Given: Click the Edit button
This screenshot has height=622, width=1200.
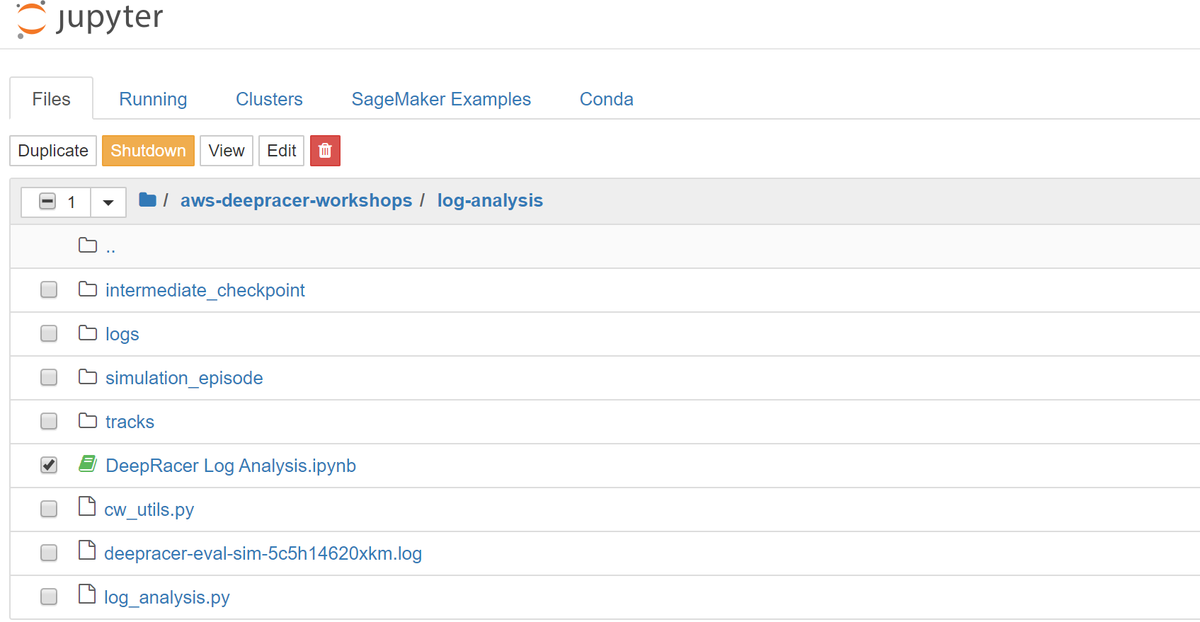Looking at the screenshot, I should (281, 151).
